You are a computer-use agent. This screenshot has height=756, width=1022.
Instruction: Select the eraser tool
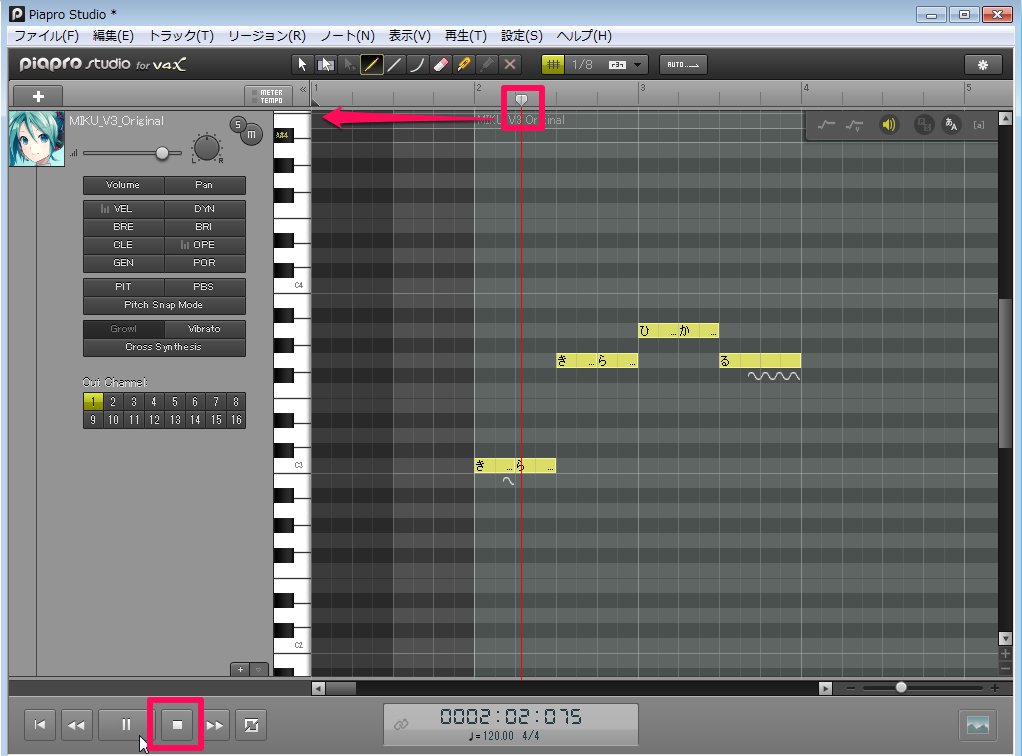click(440, 65)
